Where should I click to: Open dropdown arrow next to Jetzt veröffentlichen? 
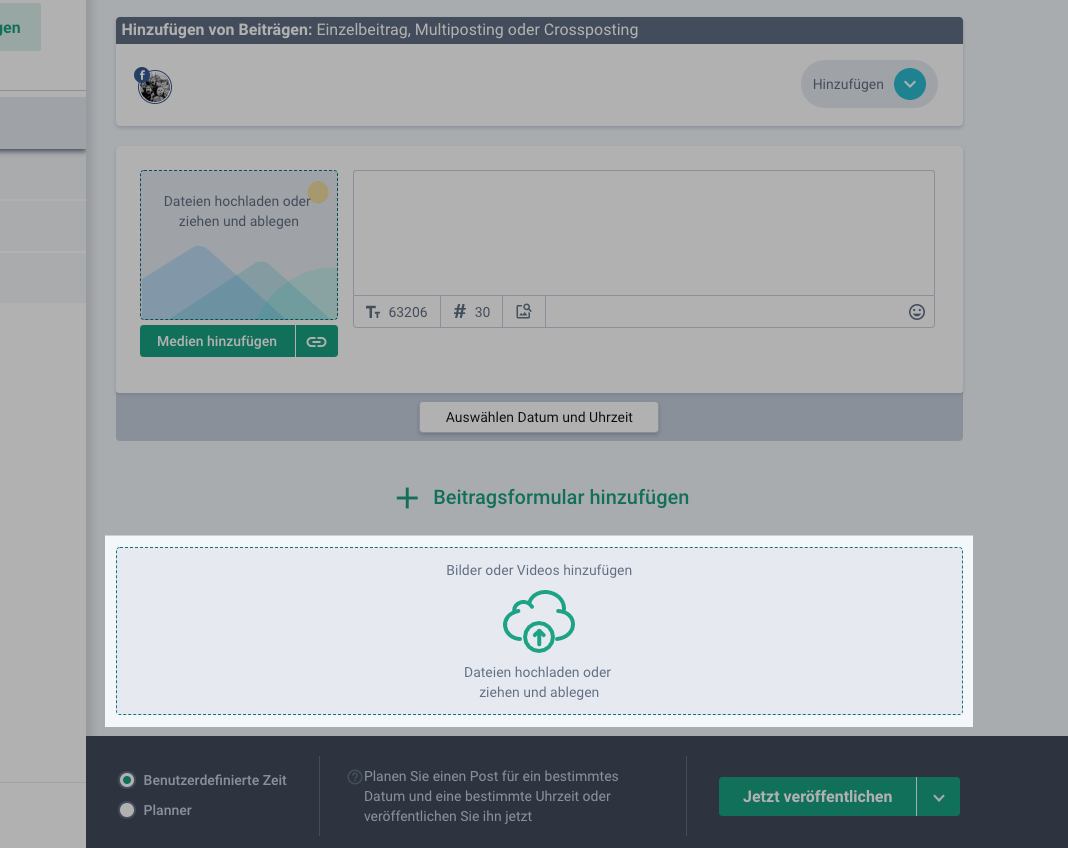pos(938,797)
